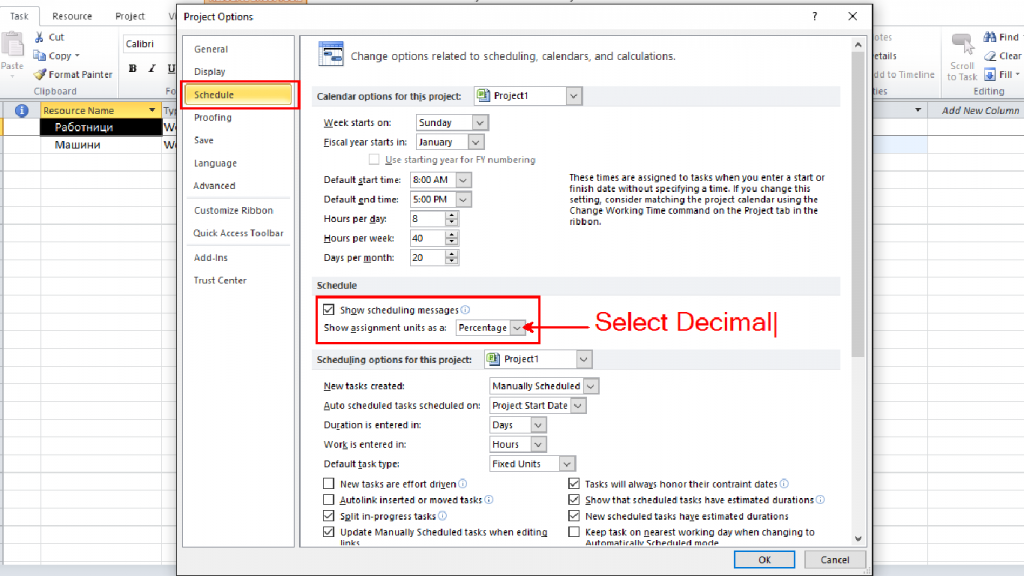The image size is (1024, 576).
Task: Open the Default task type dropdown
Action: (567, 464)
